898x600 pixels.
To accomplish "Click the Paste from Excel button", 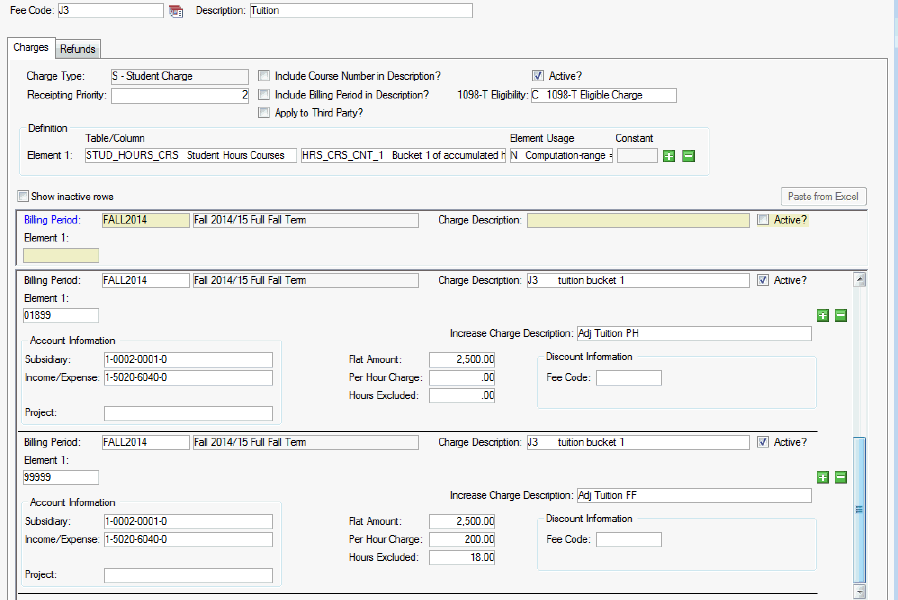I will 823,196.
